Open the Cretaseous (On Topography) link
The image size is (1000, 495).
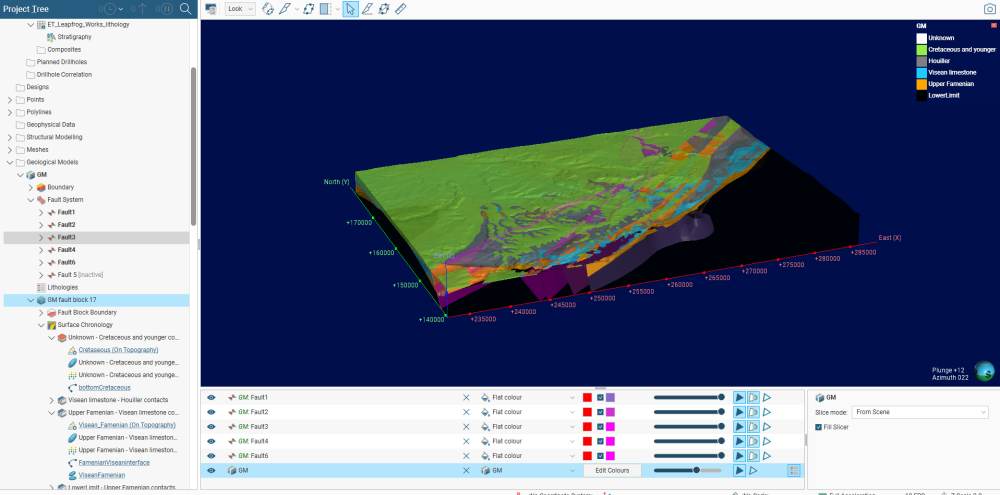coord(118,350)
